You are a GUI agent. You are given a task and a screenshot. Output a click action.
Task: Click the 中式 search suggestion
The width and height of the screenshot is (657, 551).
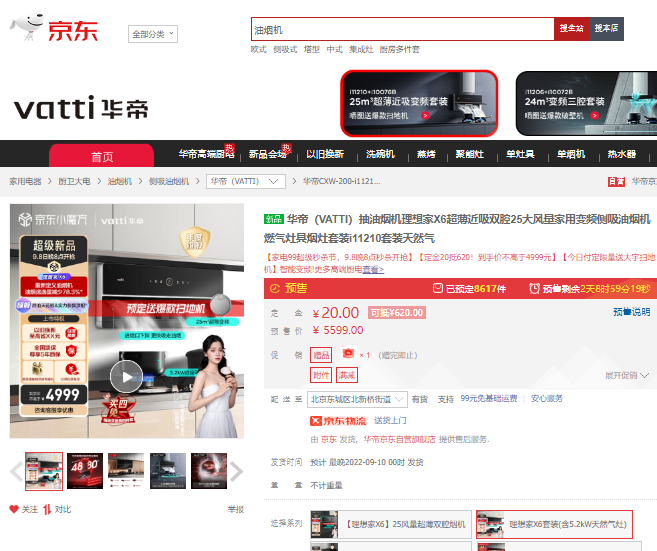pos(334,49)
